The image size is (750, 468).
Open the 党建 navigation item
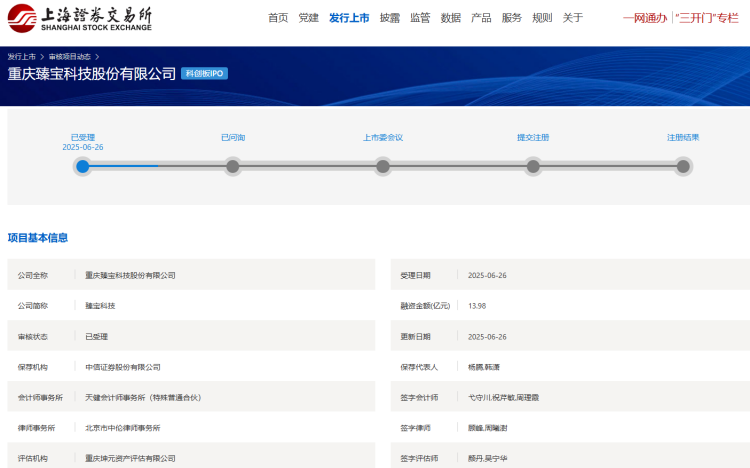tap(308, 18)
